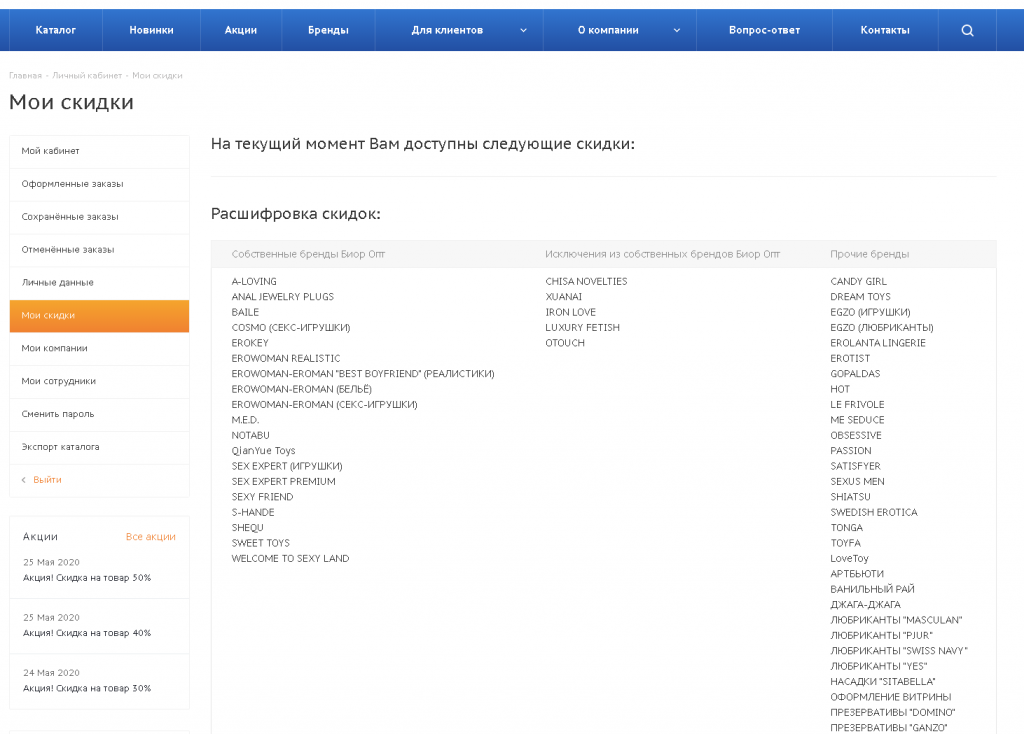The height and width of the screenshot is (734, 1024).
Task: Select brand ВАНИЛЬНЫЙ РАЙ
Action: (x=872, y=590)
